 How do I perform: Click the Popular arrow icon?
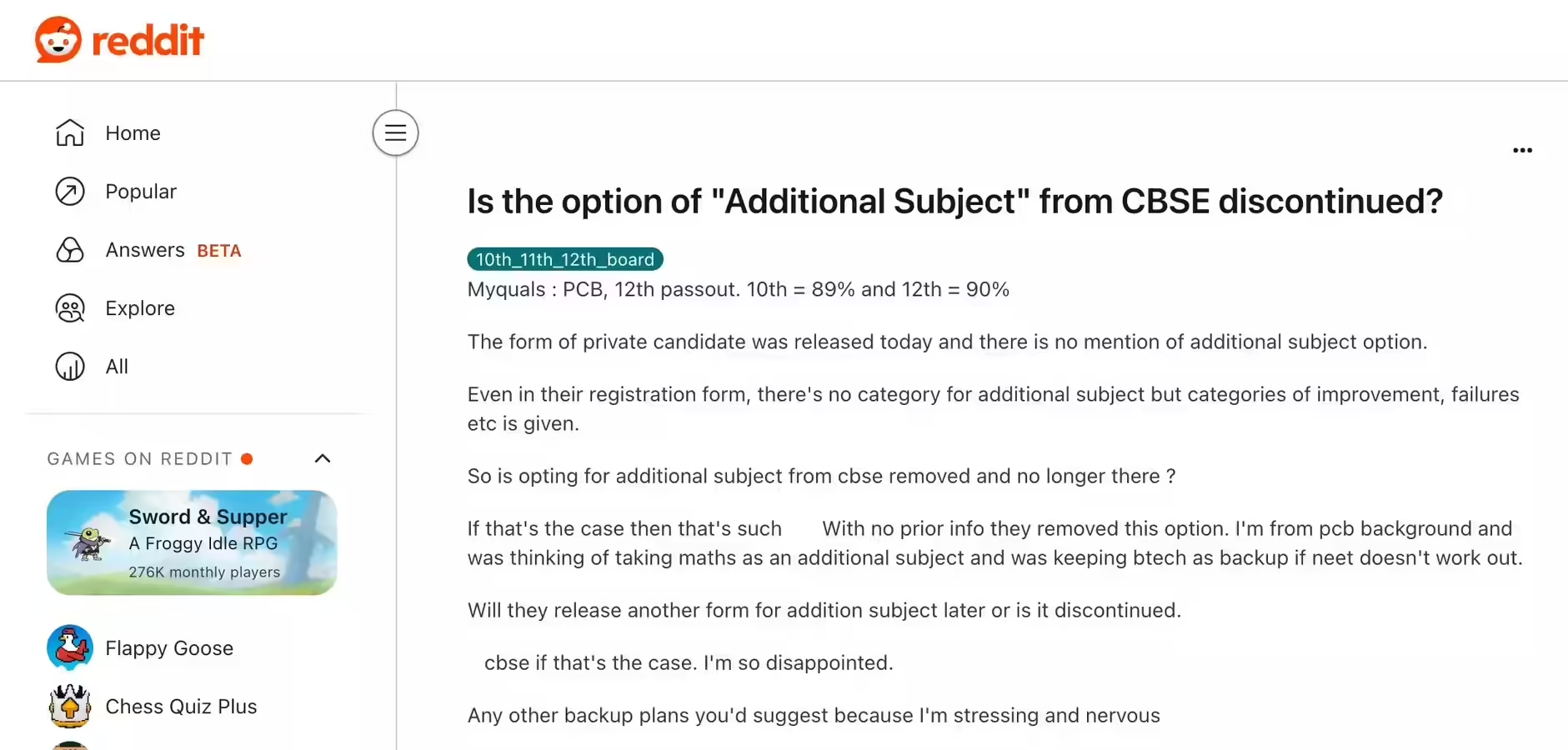click(x=70, y=192)
